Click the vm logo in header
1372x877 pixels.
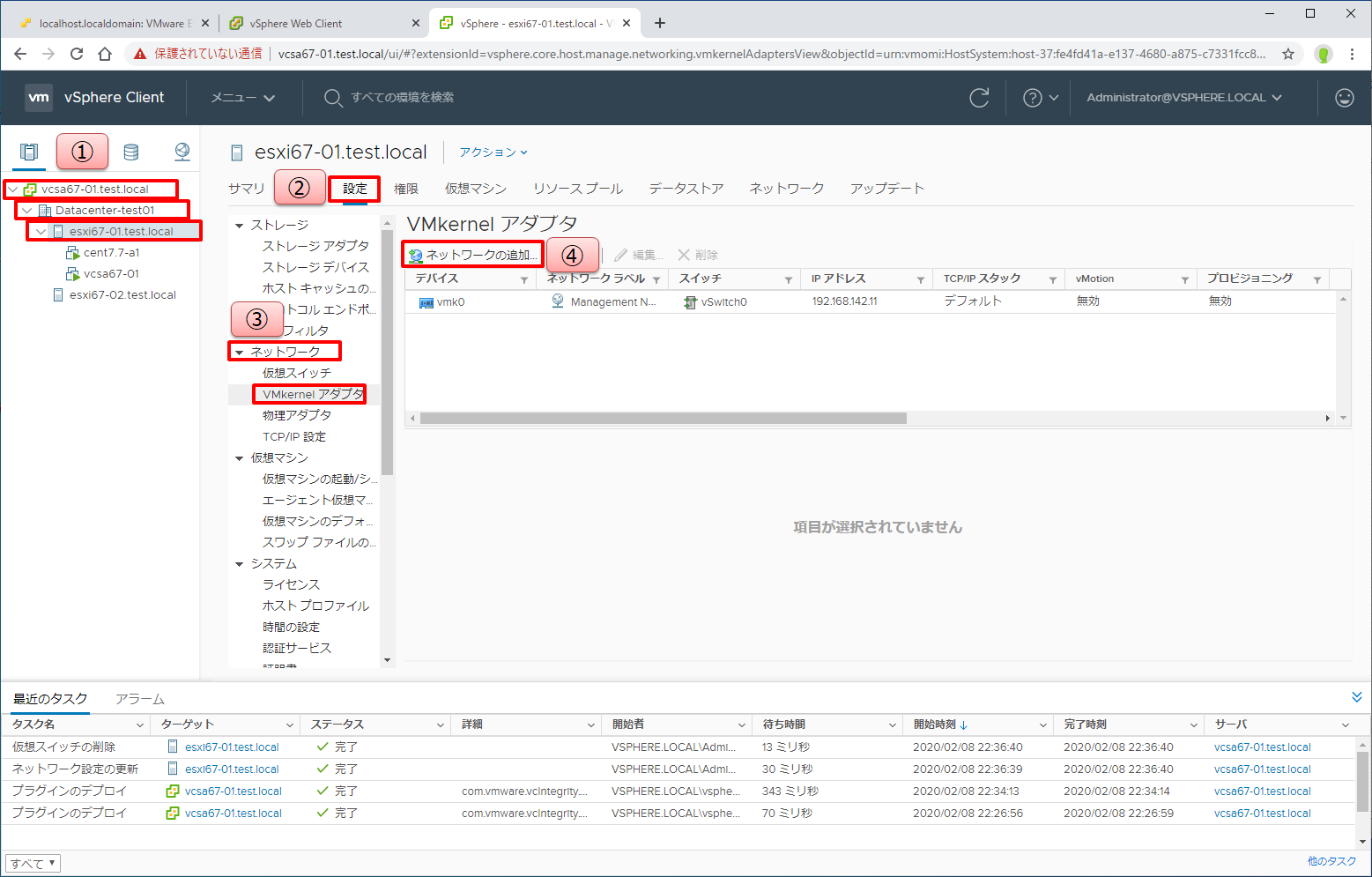pyautogui.click(x=39, y=97)
